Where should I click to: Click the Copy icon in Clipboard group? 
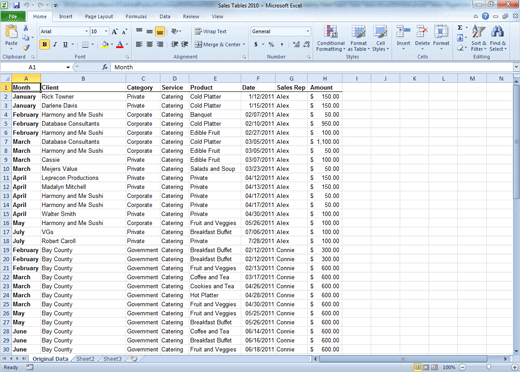(x=26, y=38)
